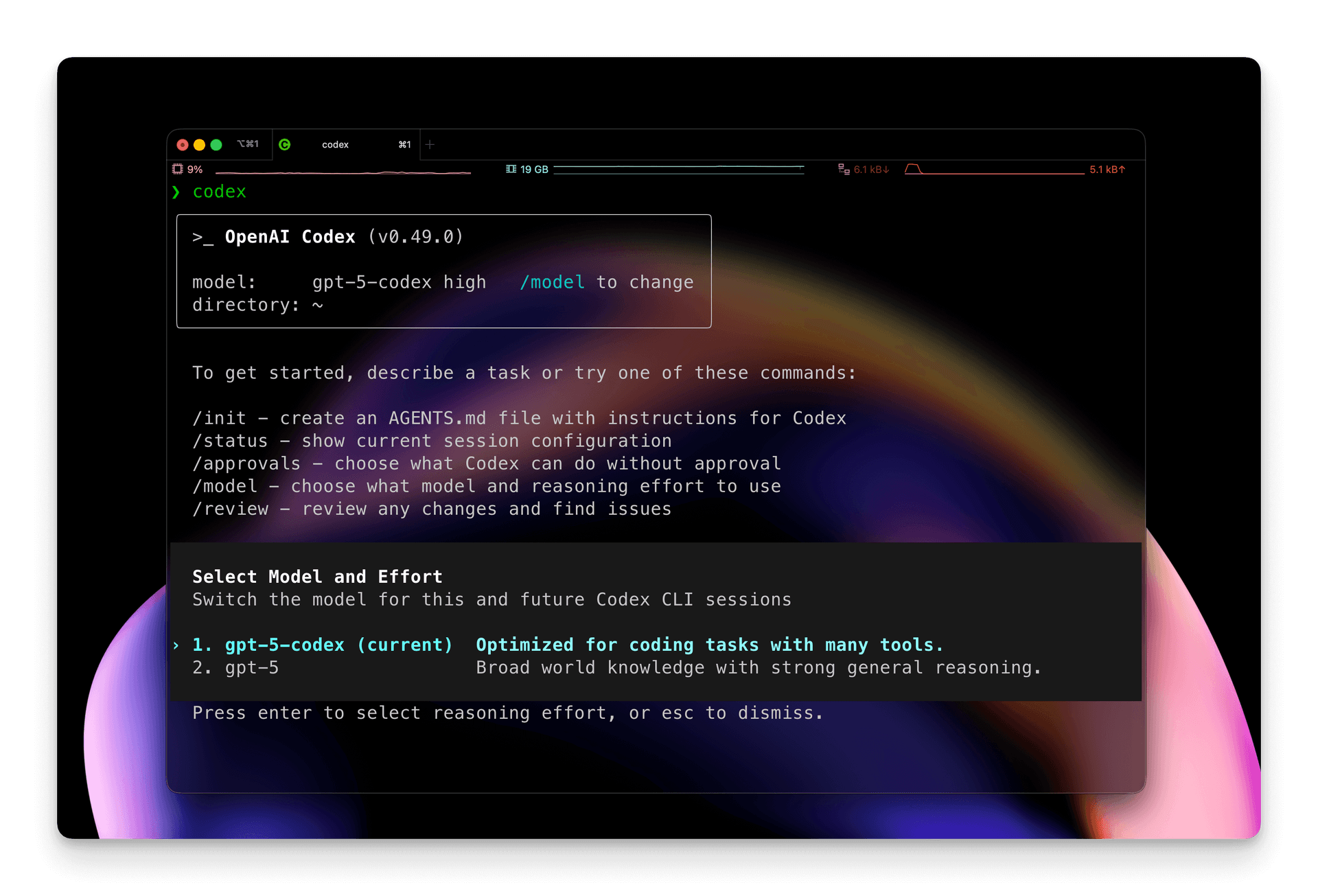The height and width of the screenshot is (896, 1318).
Task: Click the CPU chip icon in the status bar
Action: tap(178, 168)
